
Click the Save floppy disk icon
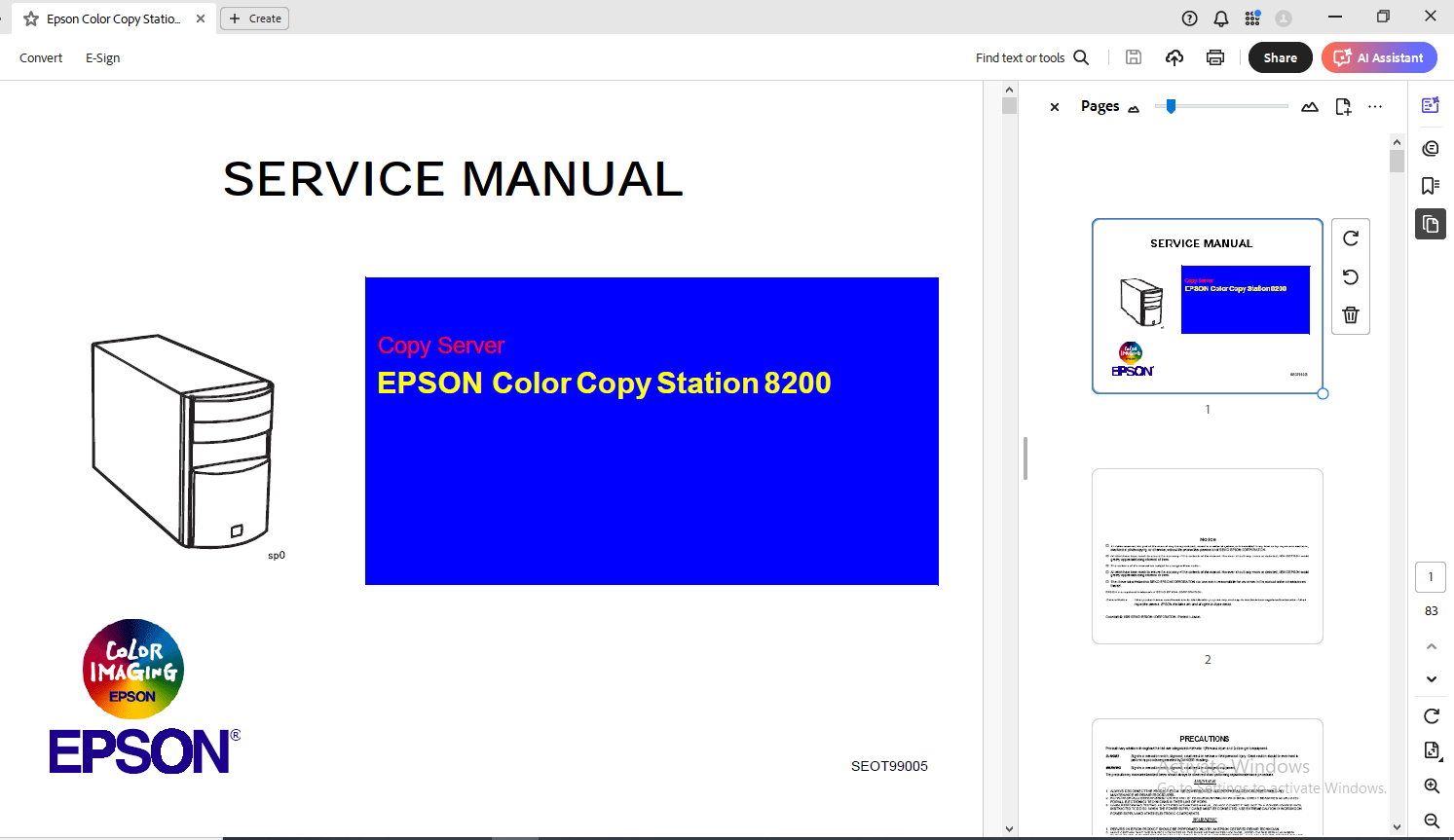pyautogui.click(x=1134, y=57)
